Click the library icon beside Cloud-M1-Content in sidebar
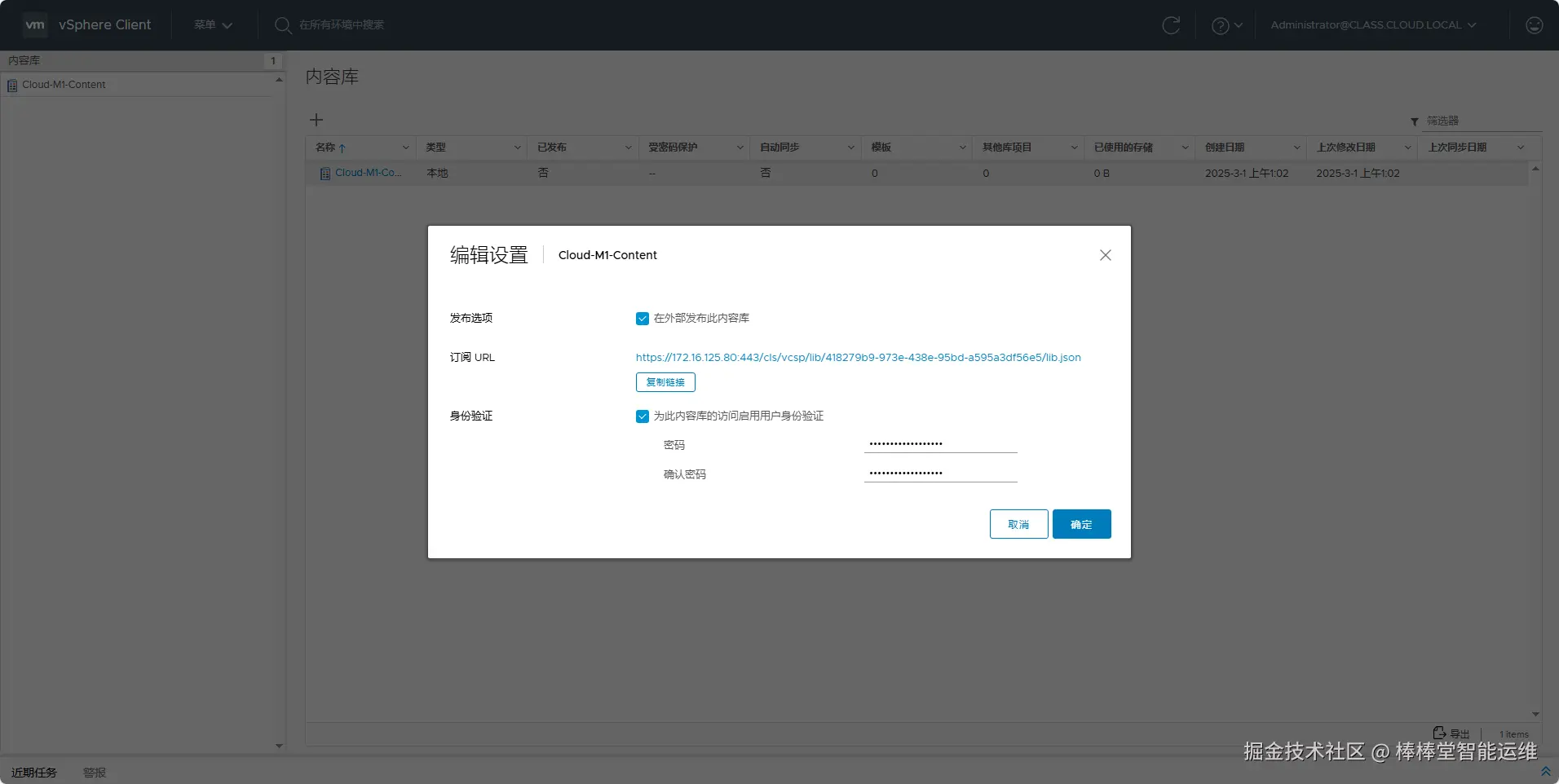The image size is (1559, 784). [x=12, y=85]
